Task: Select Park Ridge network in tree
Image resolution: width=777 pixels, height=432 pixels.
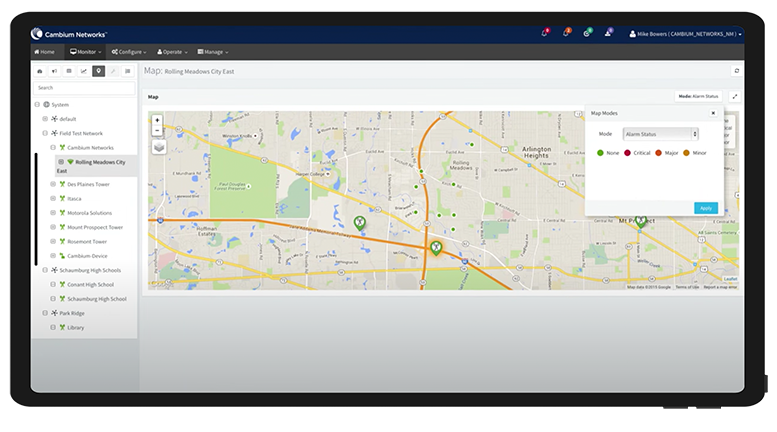Action: click(72, 313)
